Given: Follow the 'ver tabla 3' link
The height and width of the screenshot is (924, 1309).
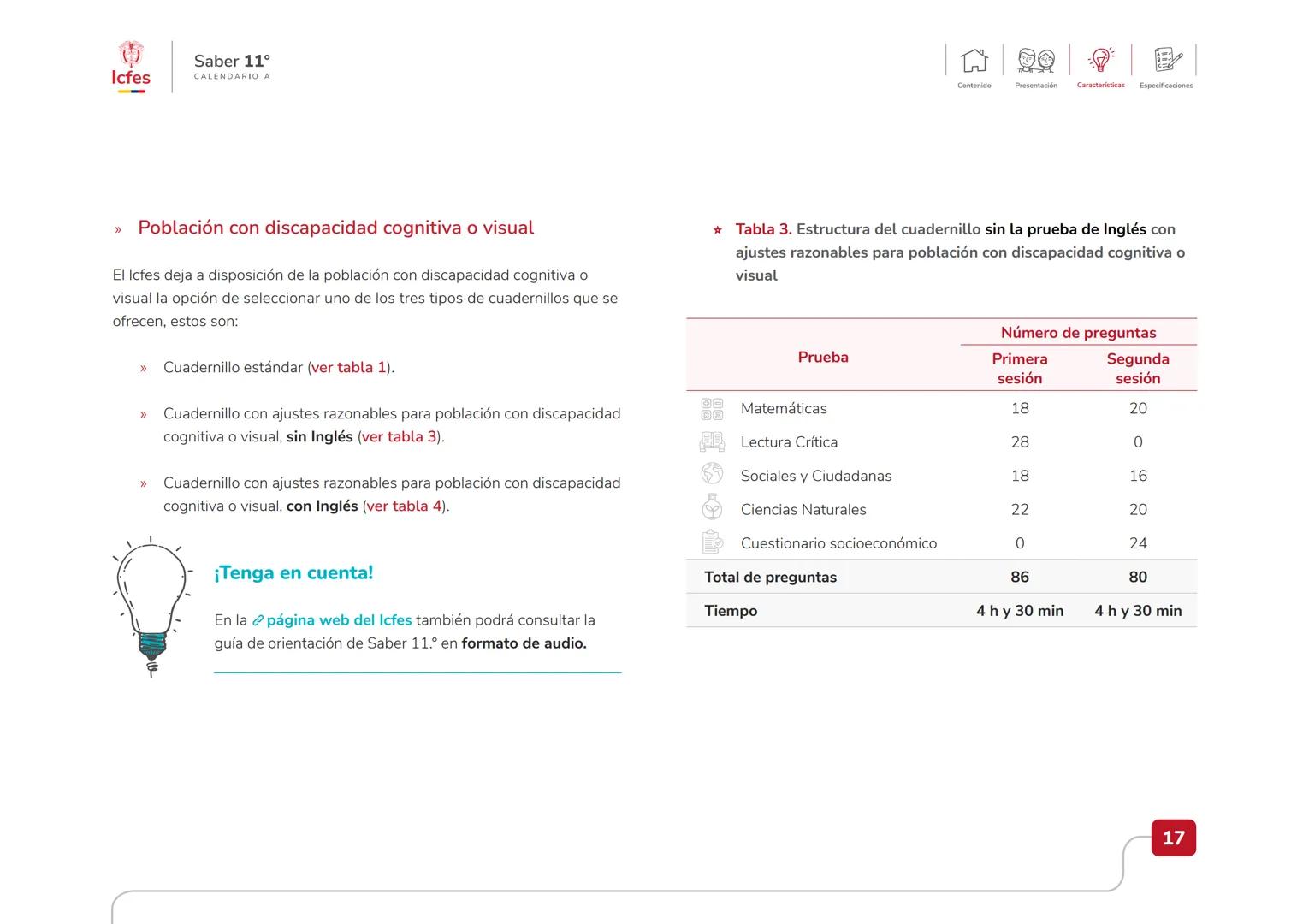Looking at the screenshot, I should (x=400, y=437).
